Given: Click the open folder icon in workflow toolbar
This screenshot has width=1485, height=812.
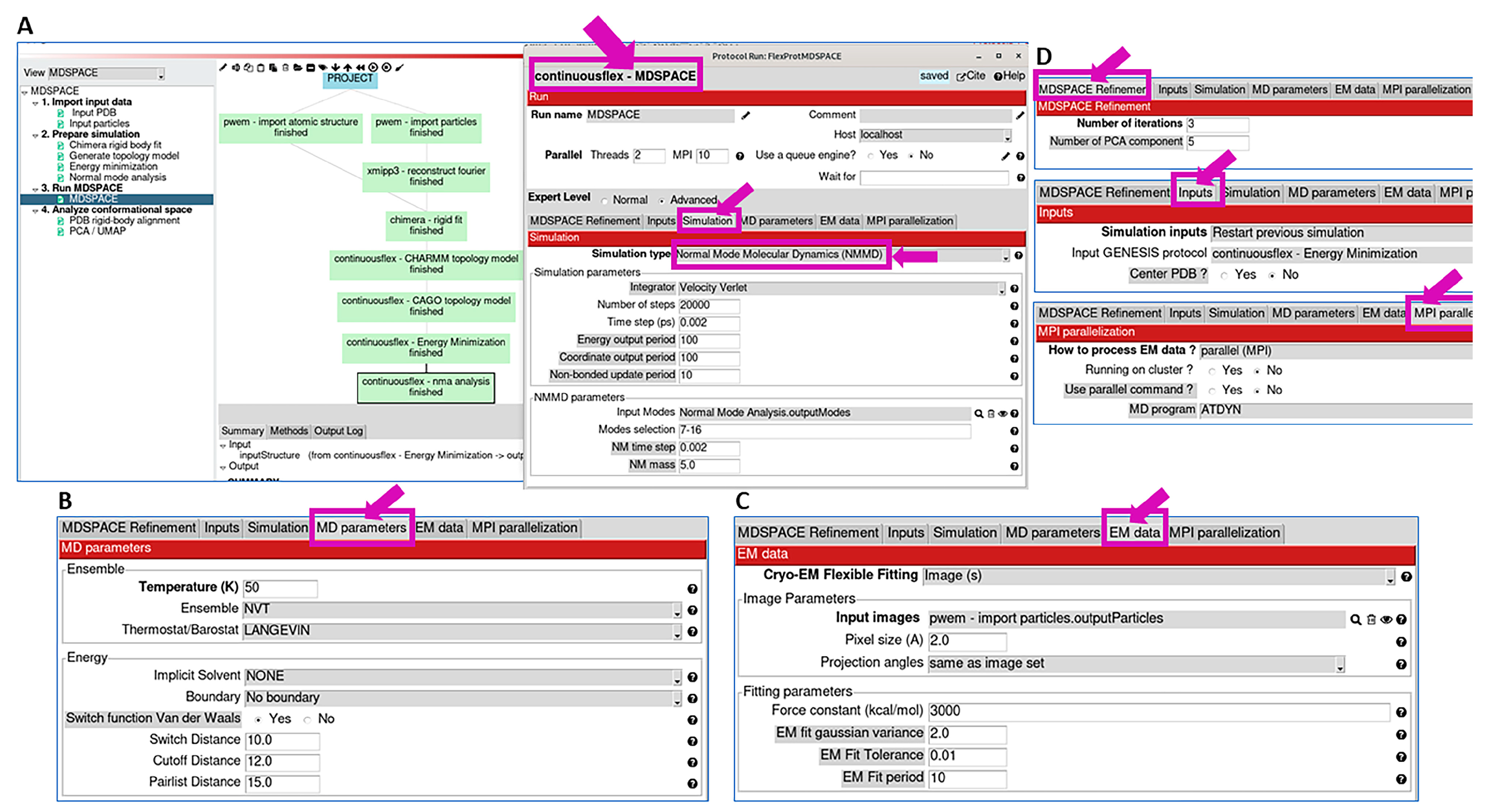Looking at the screenshot, I should click(298, 68).
